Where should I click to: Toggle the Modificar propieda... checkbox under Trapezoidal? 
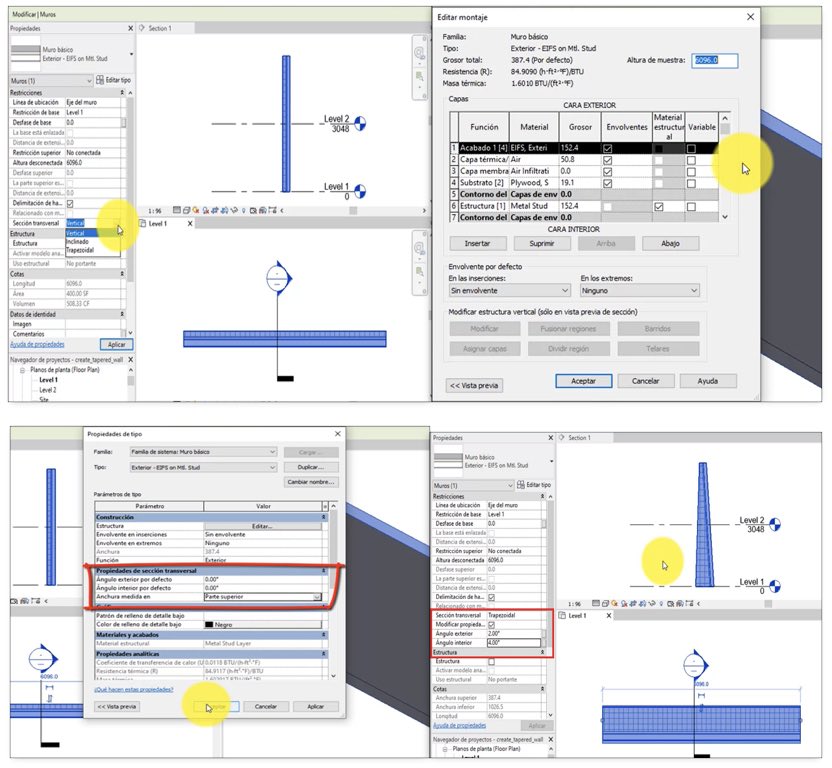(x=491, y=625)
